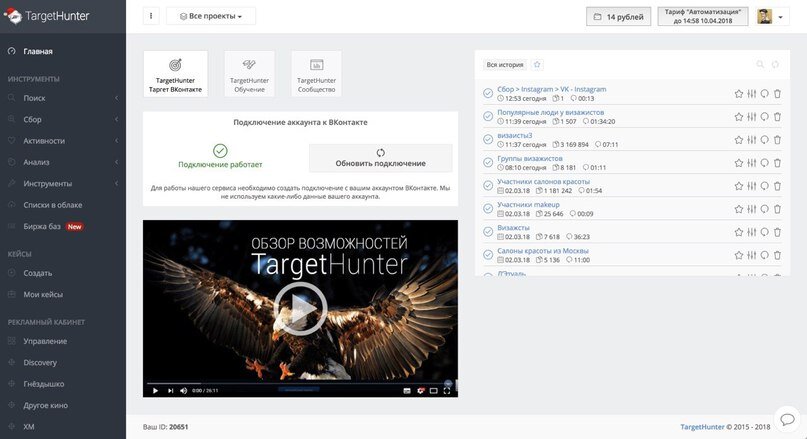807x439 pixels.
Task: Open sliders icon for 'Группы визажистов'
Action: click(x=752, y=163)
